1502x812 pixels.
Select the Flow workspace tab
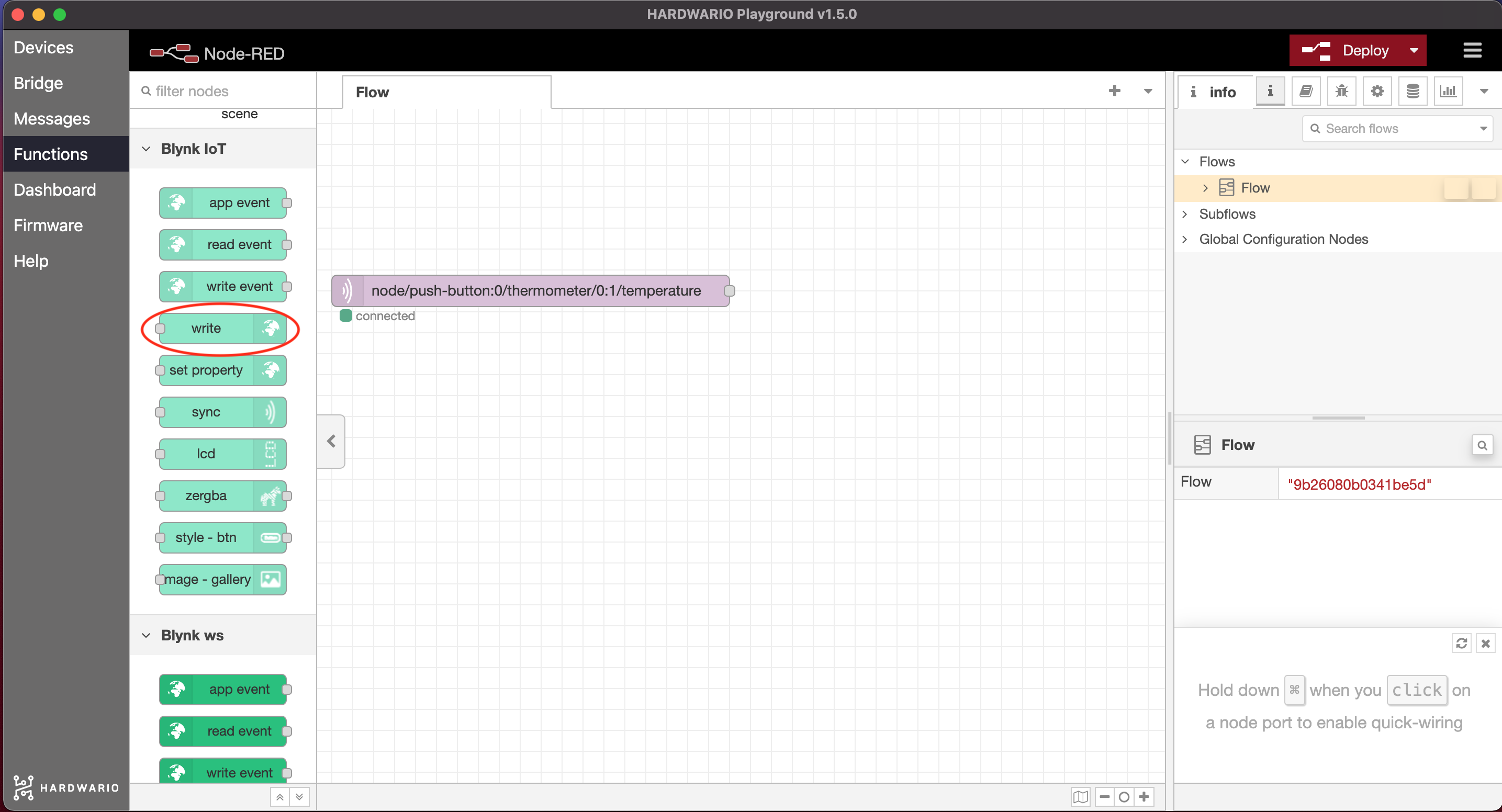tap(446, 92)
